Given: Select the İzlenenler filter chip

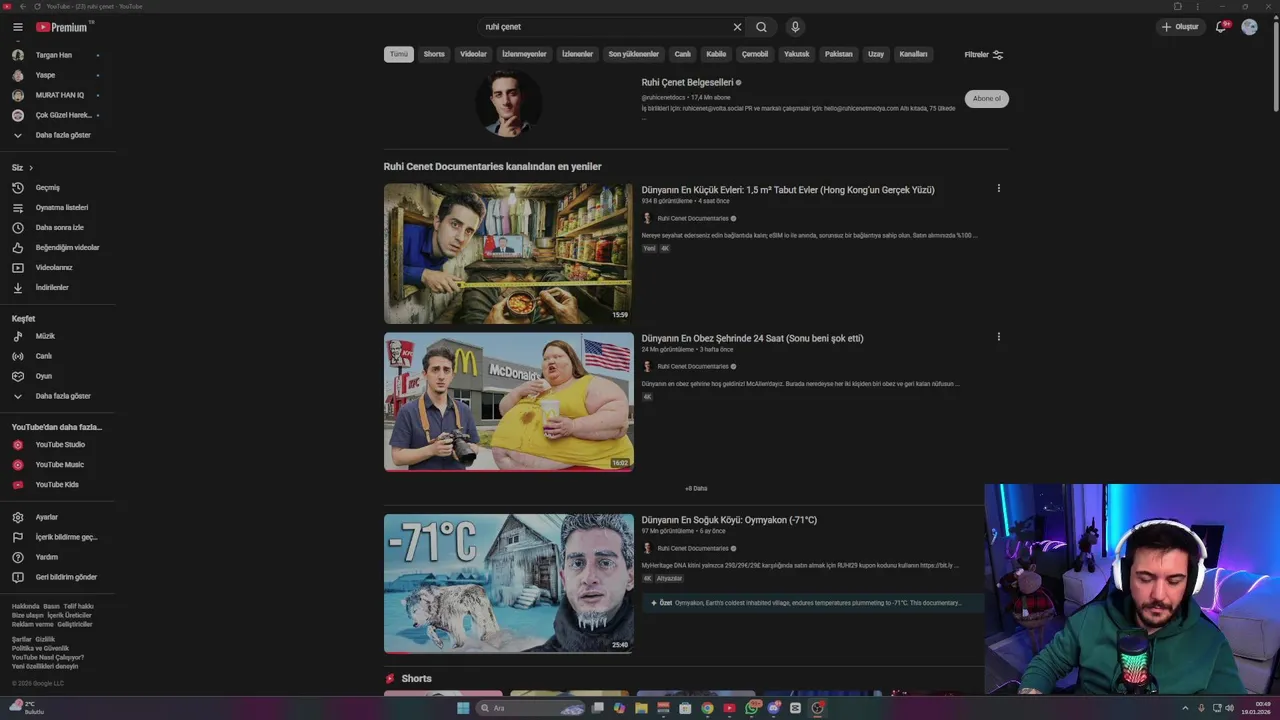Looking at the screenshot, I should pos(577,54).
